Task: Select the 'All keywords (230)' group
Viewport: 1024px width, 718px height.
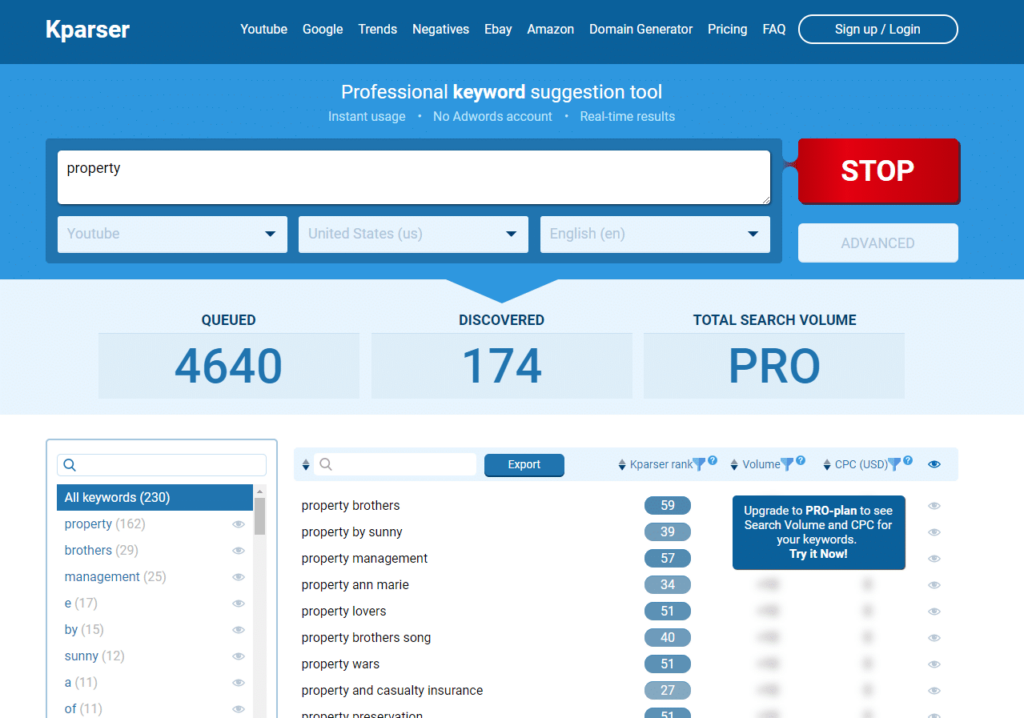Action: click(155, 497)
